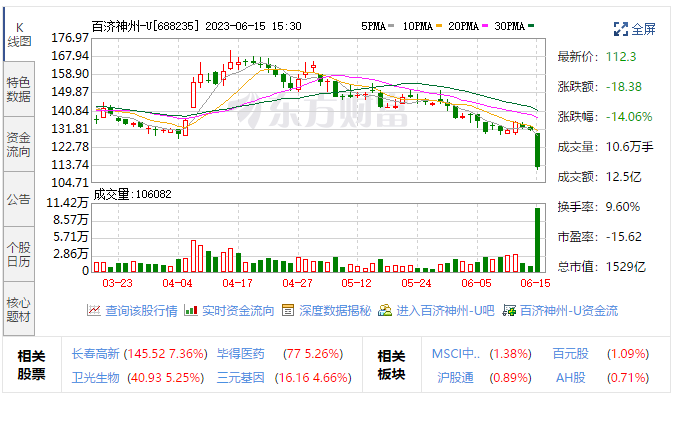Click the 11.42万 volume axis label
The width and height of the screenshot is (675, 421).
coord(67,202)
